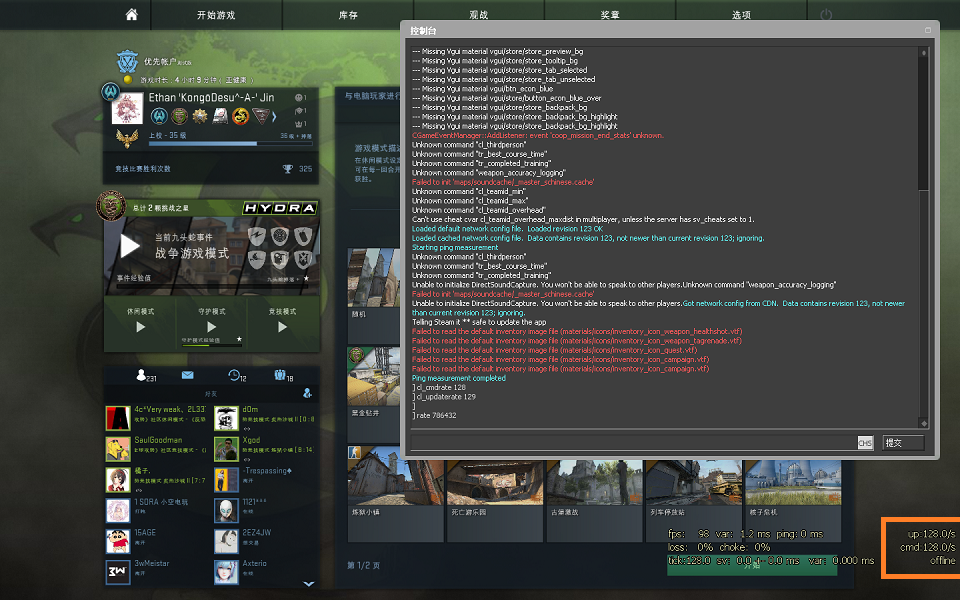Screen dimensions: 960x600
Task: Click the power quit icon in top bar
Action: click(825, 15)
